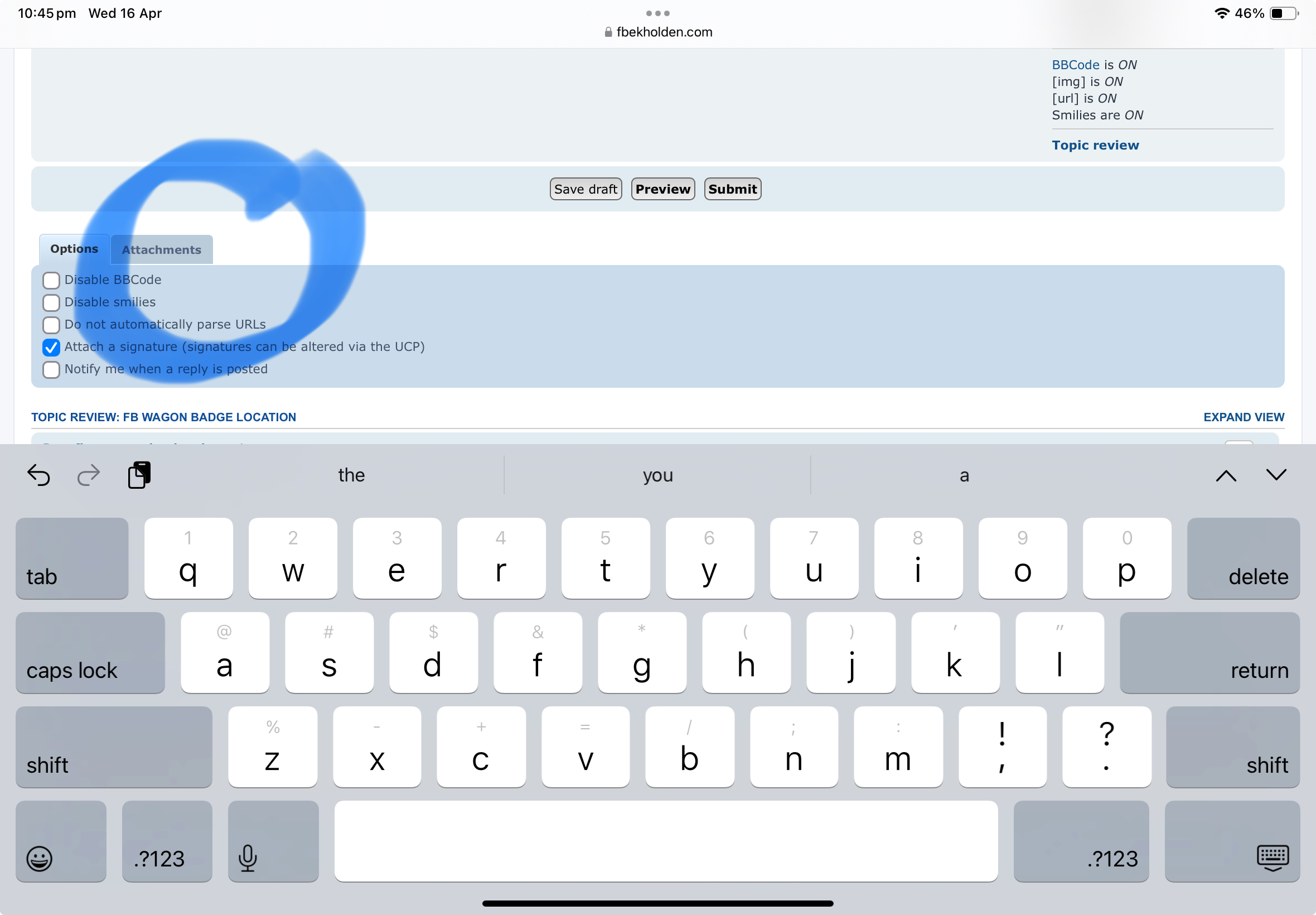Tap the clipboard paste icon
The image size is (1316, 915).
click(139, 475)
